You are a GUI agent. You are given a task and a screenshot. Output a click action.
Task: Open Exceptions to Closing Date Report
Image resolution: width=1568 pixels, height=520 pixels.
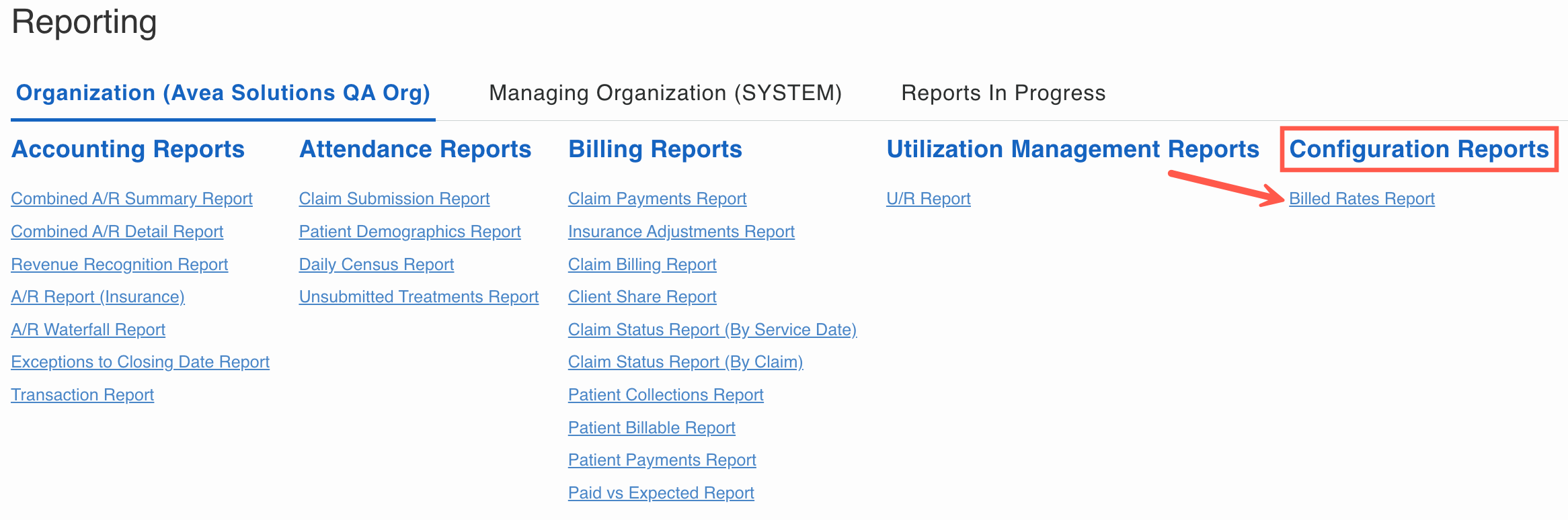click(140, 362)
